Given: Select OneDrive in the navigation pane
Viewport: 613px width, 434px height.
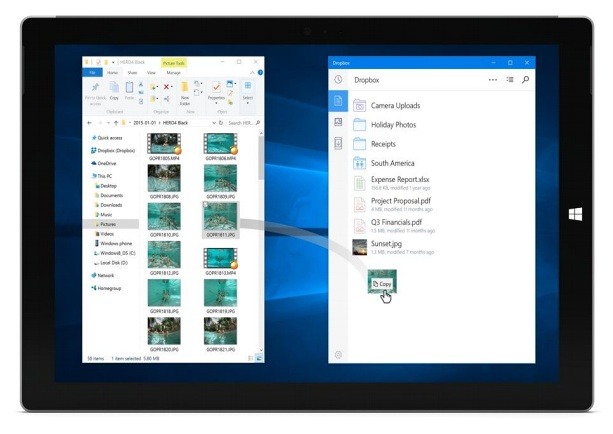Looking at the screenshot, I should coord(104,163).
